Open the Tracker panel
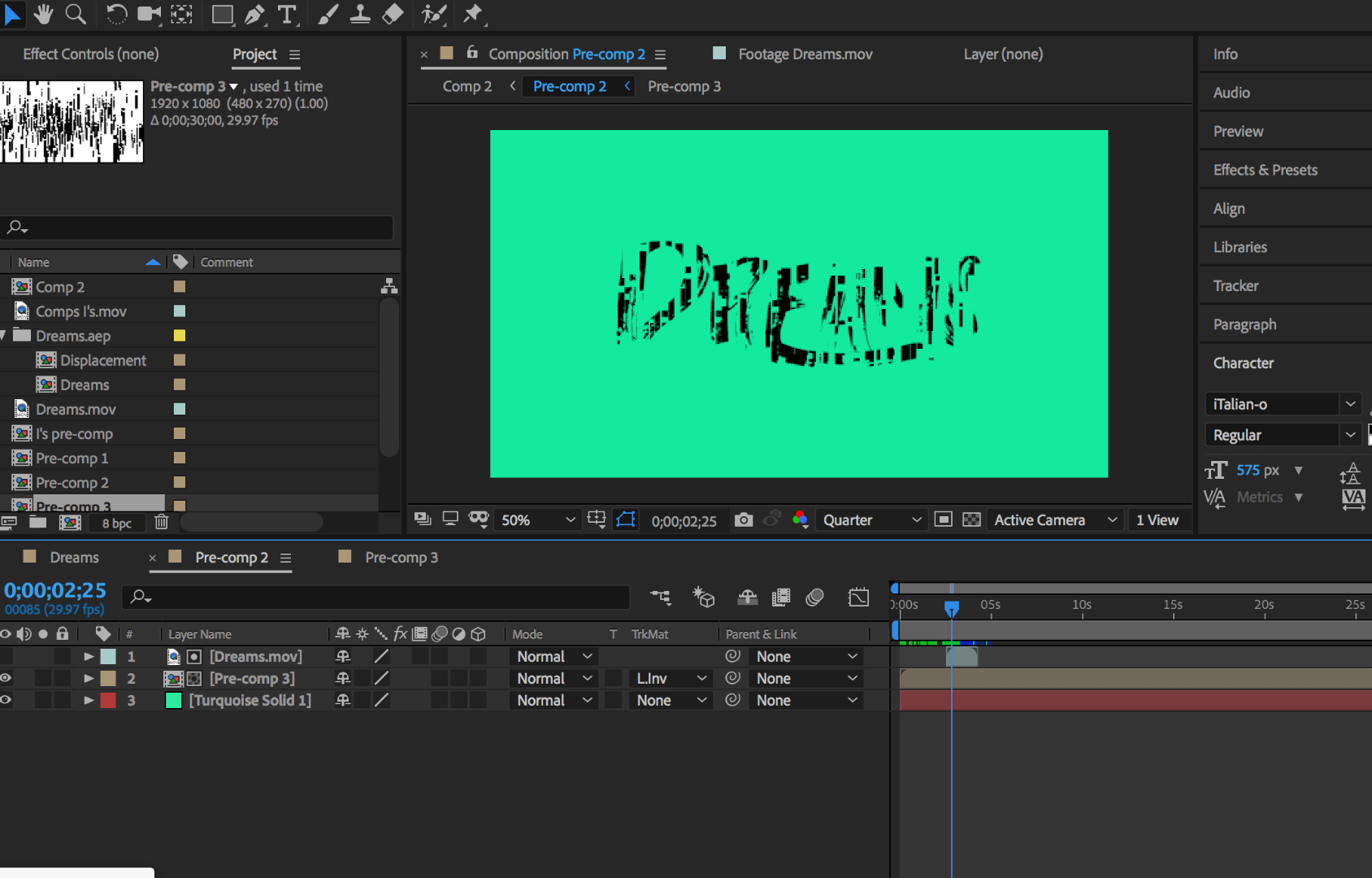1372x878 pixels. pyautogui.click(x=1235, y=285)
